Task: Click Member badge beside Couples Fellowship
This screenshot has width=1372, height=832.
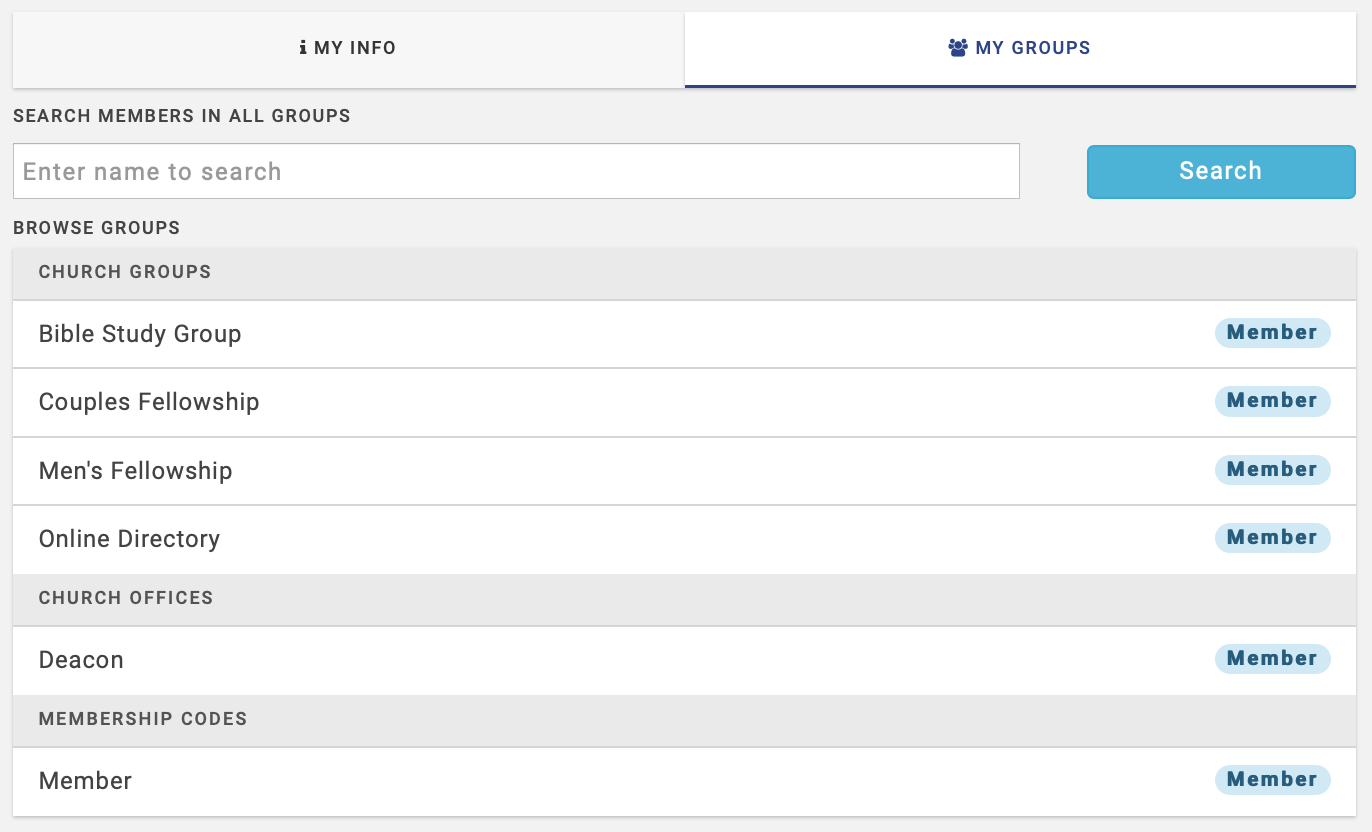Action: [x=1272, y=401]
